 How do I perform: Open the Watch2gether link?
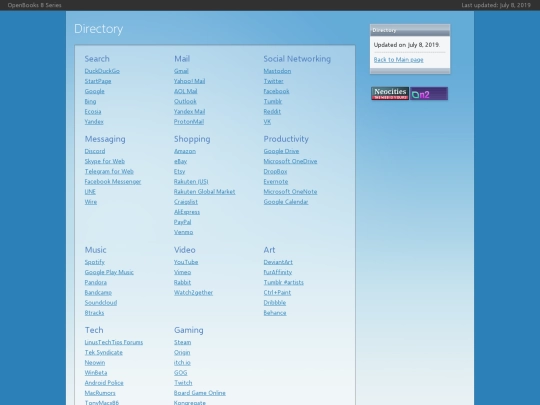click(x=194, y=293)
